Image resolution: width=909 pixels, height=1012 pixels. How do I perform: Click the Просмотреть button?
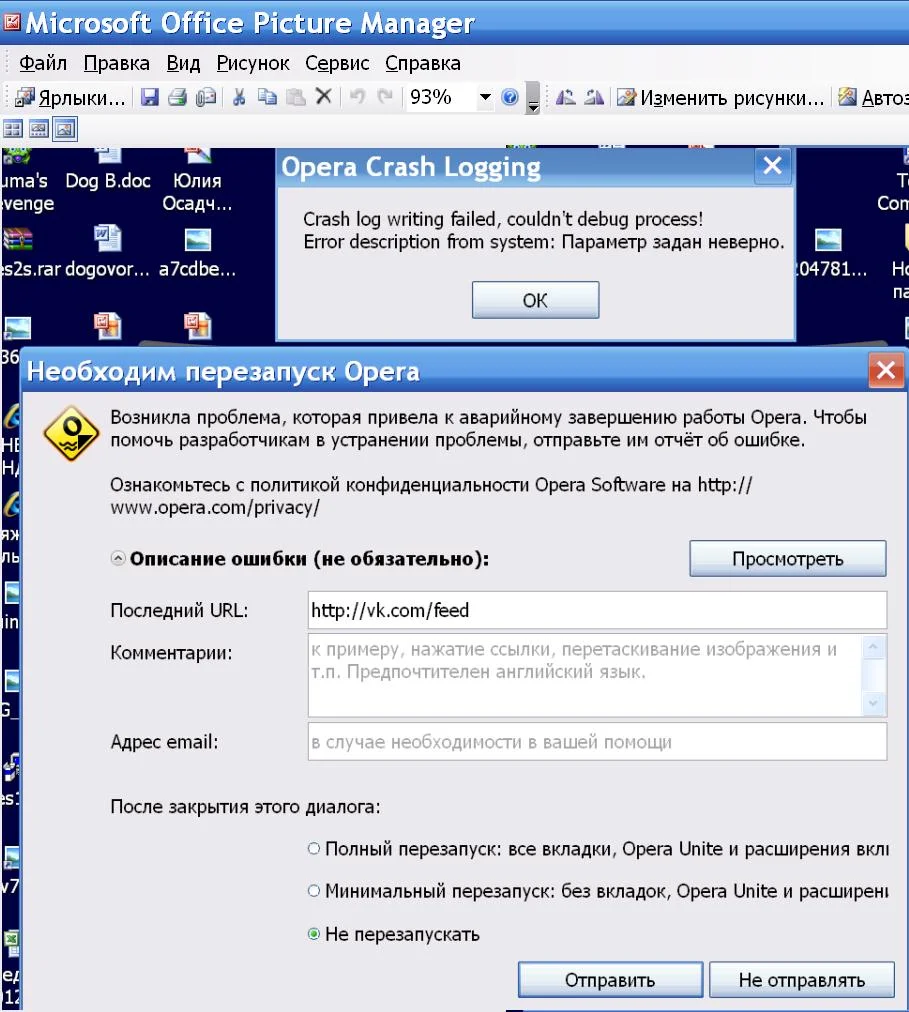click(788, 559)
